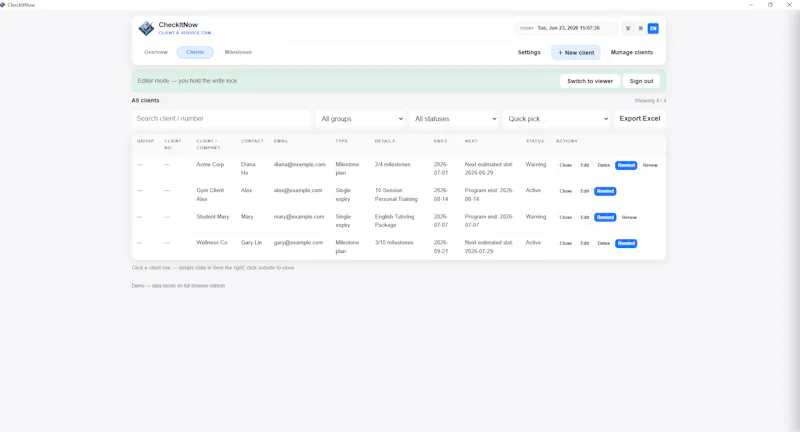The height and width of the screenshot is (432, 800).
Task: Export the client list to Excel
Action: coord(640,118)
